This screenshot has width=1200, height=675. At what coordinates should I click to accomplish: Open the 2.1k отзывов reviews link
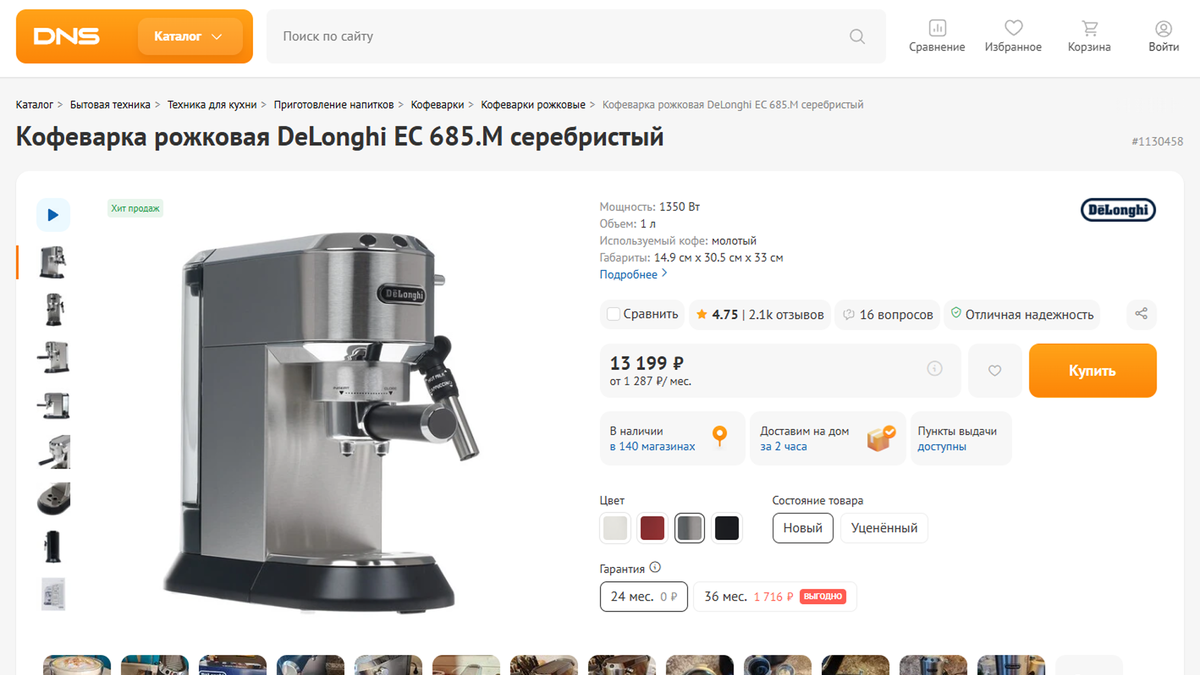tap(786, 314)
